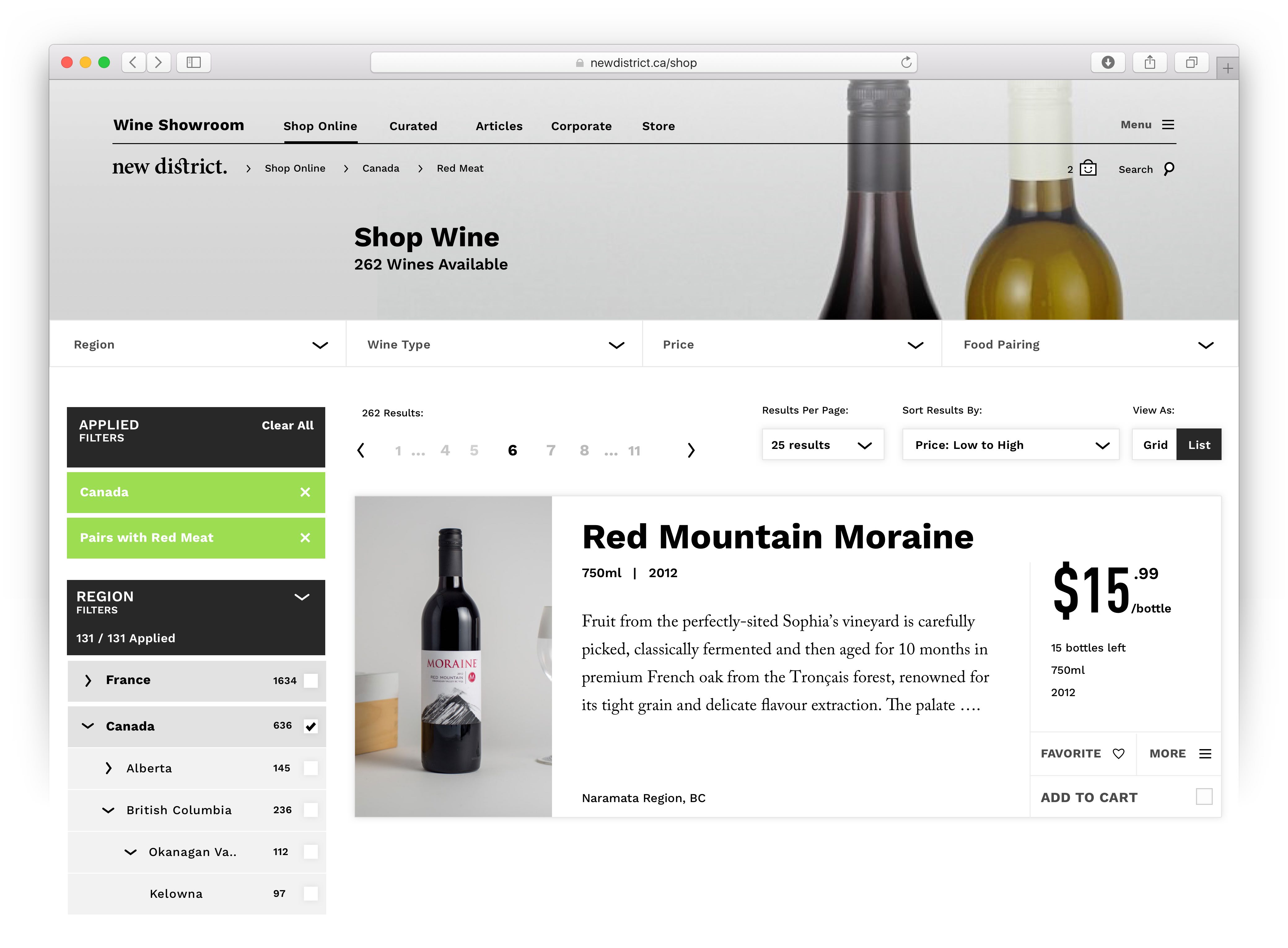Uncheck the Canada region checkbox
This screenshot has height=948, width=1288.
click(310, 726)
